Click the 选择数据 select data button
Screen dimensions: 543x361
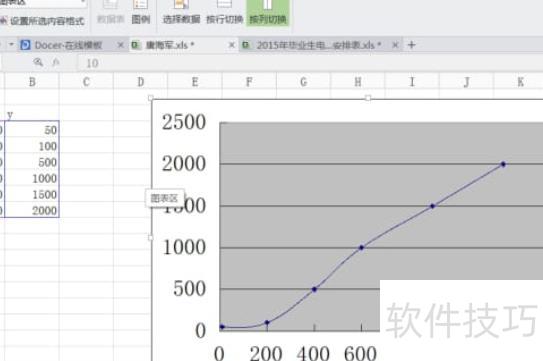pos(181,12)
